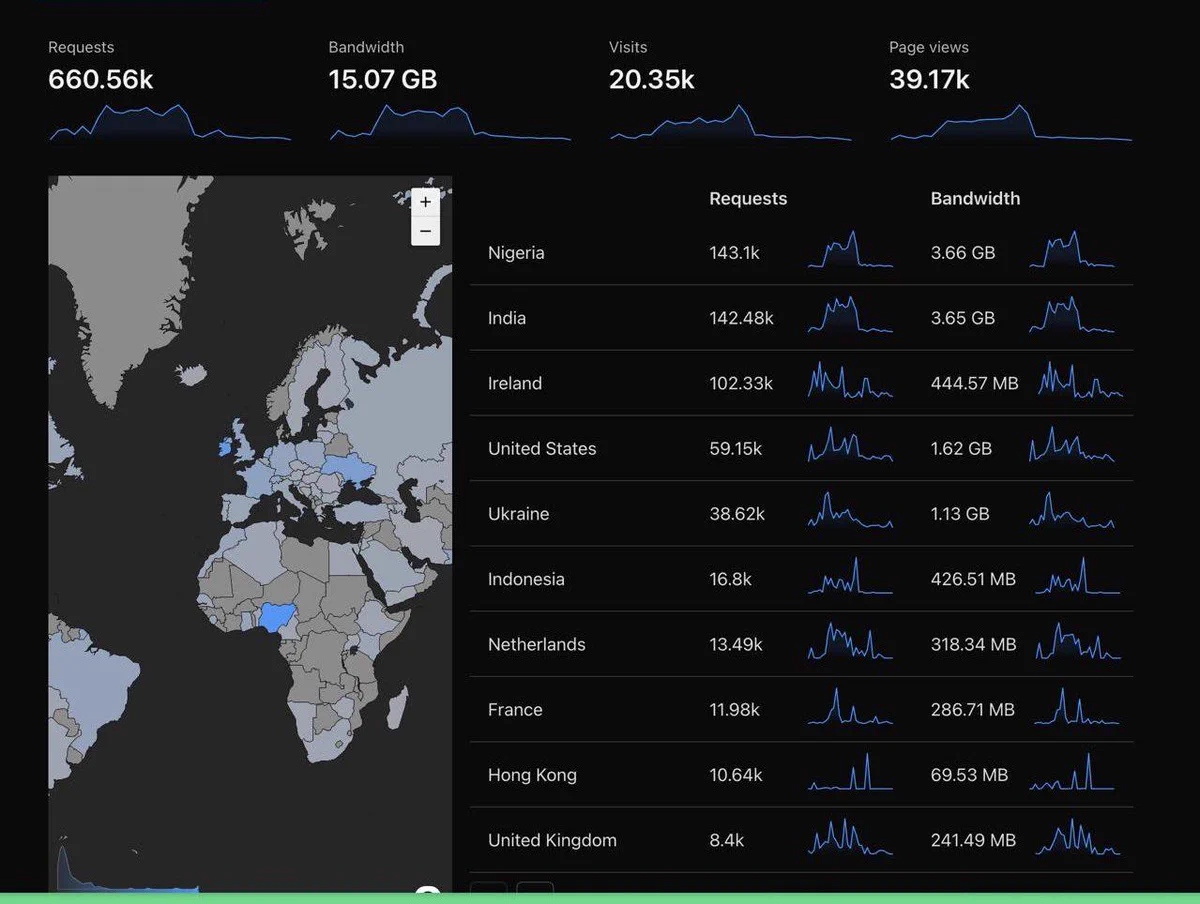Click United States' 1.62 GB bandwidth value

pos(961,448)
